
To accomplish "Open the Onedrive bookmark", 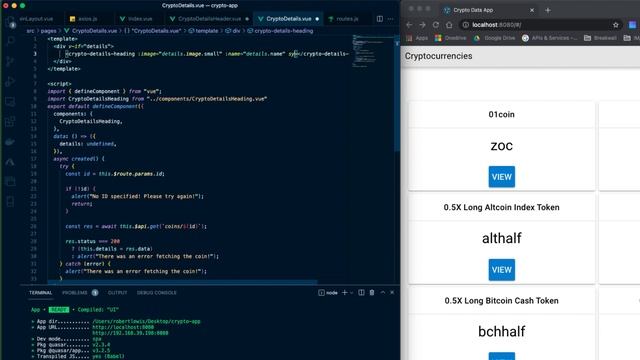I will point(451,38).
